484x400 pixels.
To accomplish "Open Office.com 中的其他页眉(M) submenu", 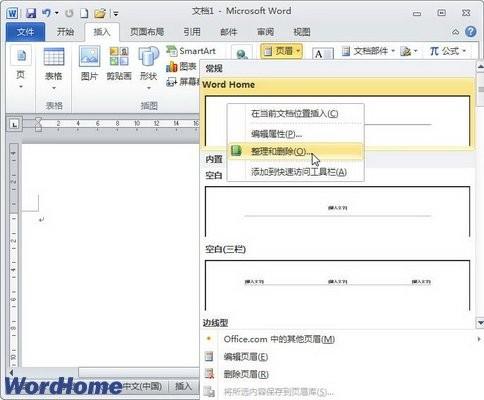I will [x=341, y=339].
